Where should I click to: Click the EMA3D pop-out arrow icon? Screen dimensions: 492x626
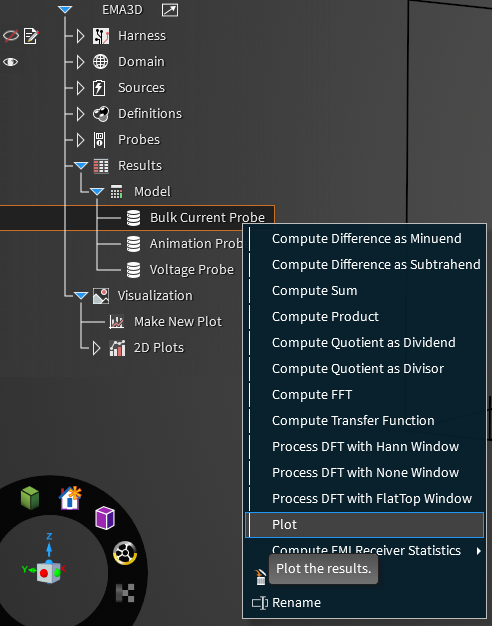click(x=170, y=10)
